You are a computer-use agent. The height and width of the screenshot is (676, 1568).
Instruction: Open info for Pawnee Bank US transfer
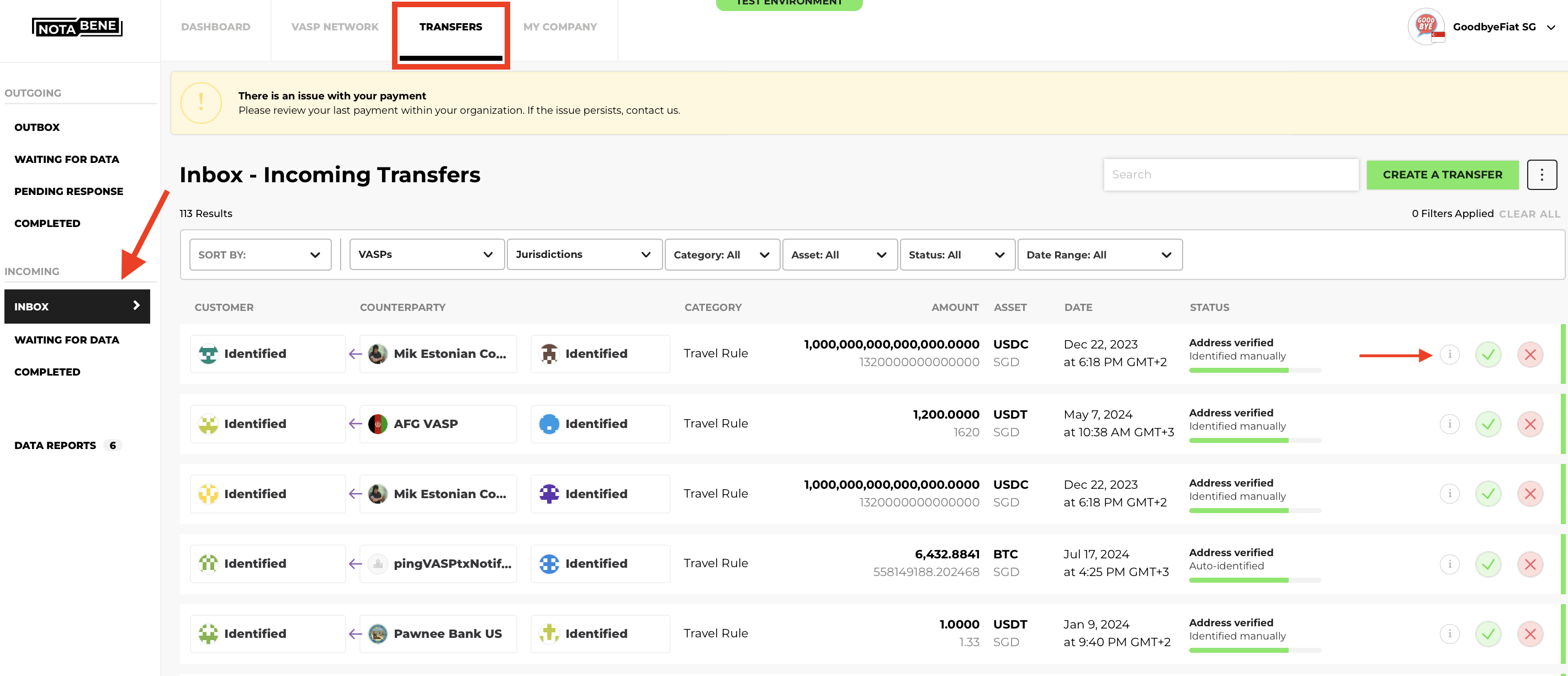point(1449,634)
